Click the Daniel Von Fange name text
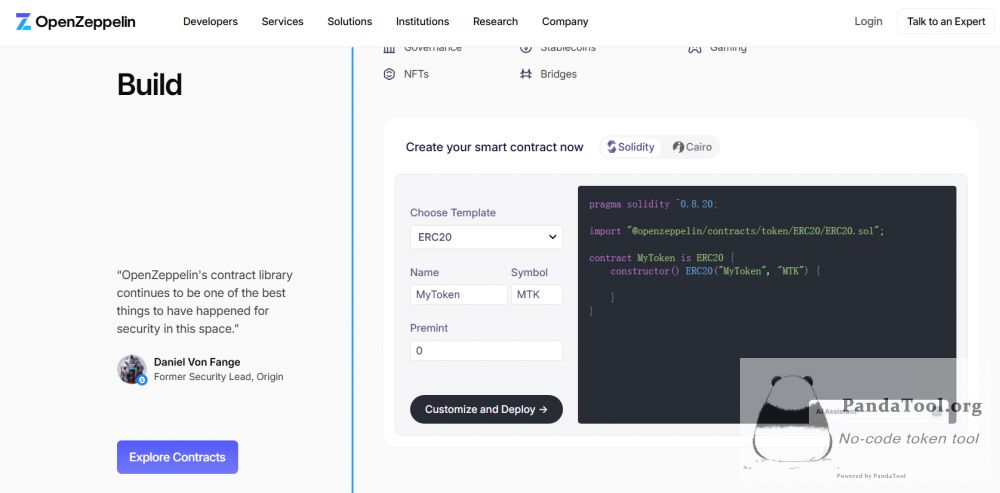The width and height of the screenshot is (1000, 493). pos(197,362)
